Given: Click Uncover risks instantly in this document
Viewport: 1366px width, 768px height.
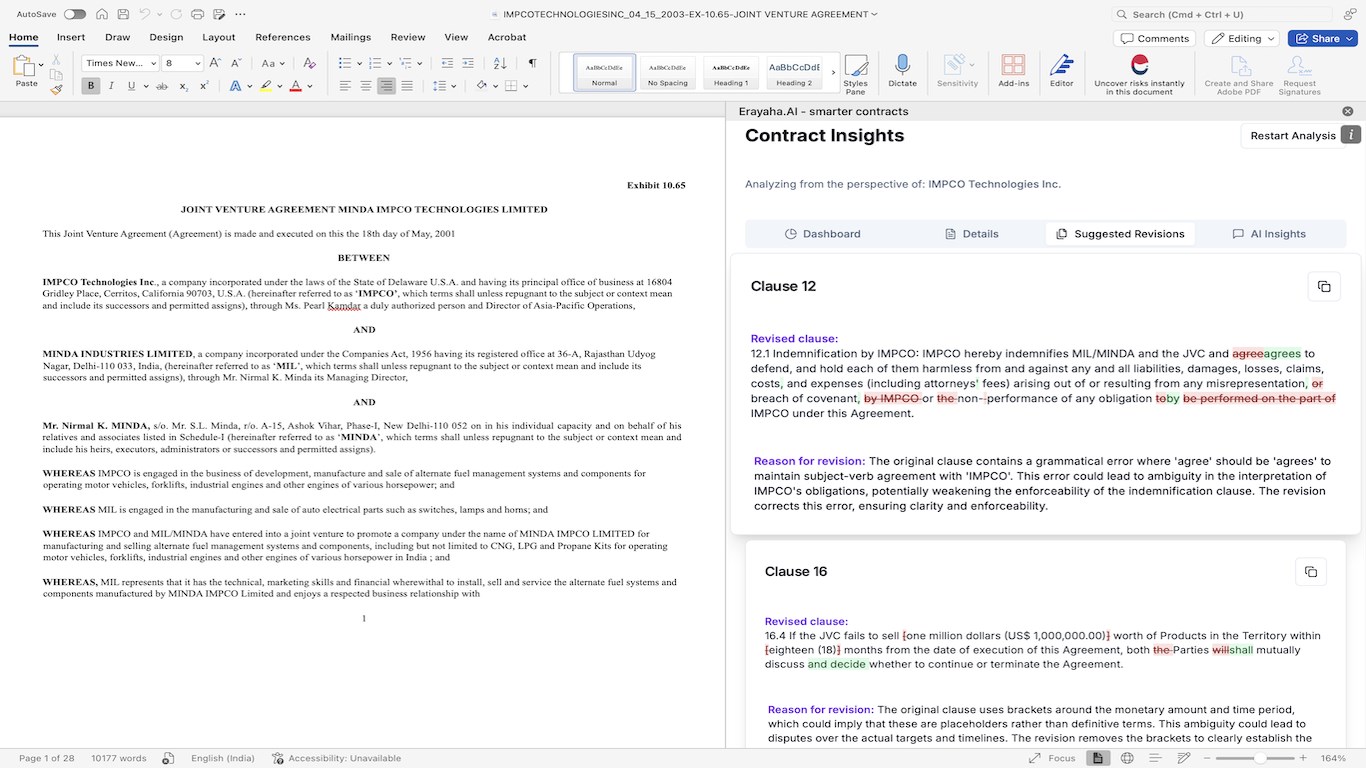Looking at the screenshot, I should [x=1139, y=75].
